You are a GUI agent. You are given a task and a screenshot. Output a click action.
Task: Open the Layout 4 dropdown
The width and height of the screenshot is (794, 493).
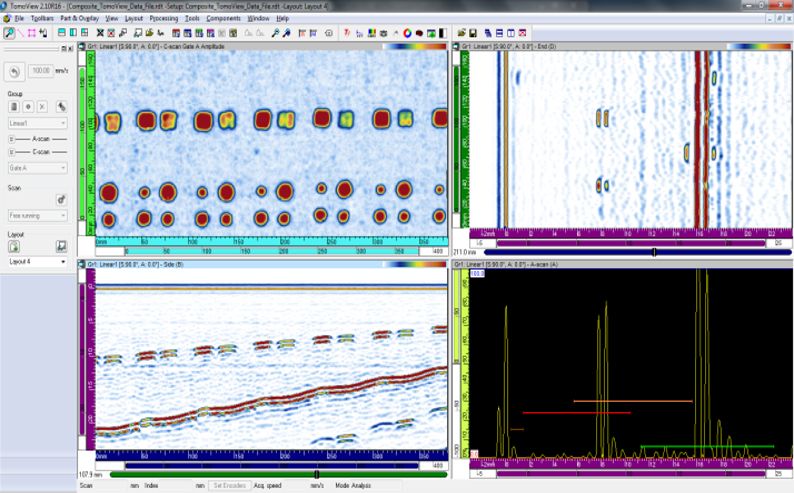[x=36, y=261]
